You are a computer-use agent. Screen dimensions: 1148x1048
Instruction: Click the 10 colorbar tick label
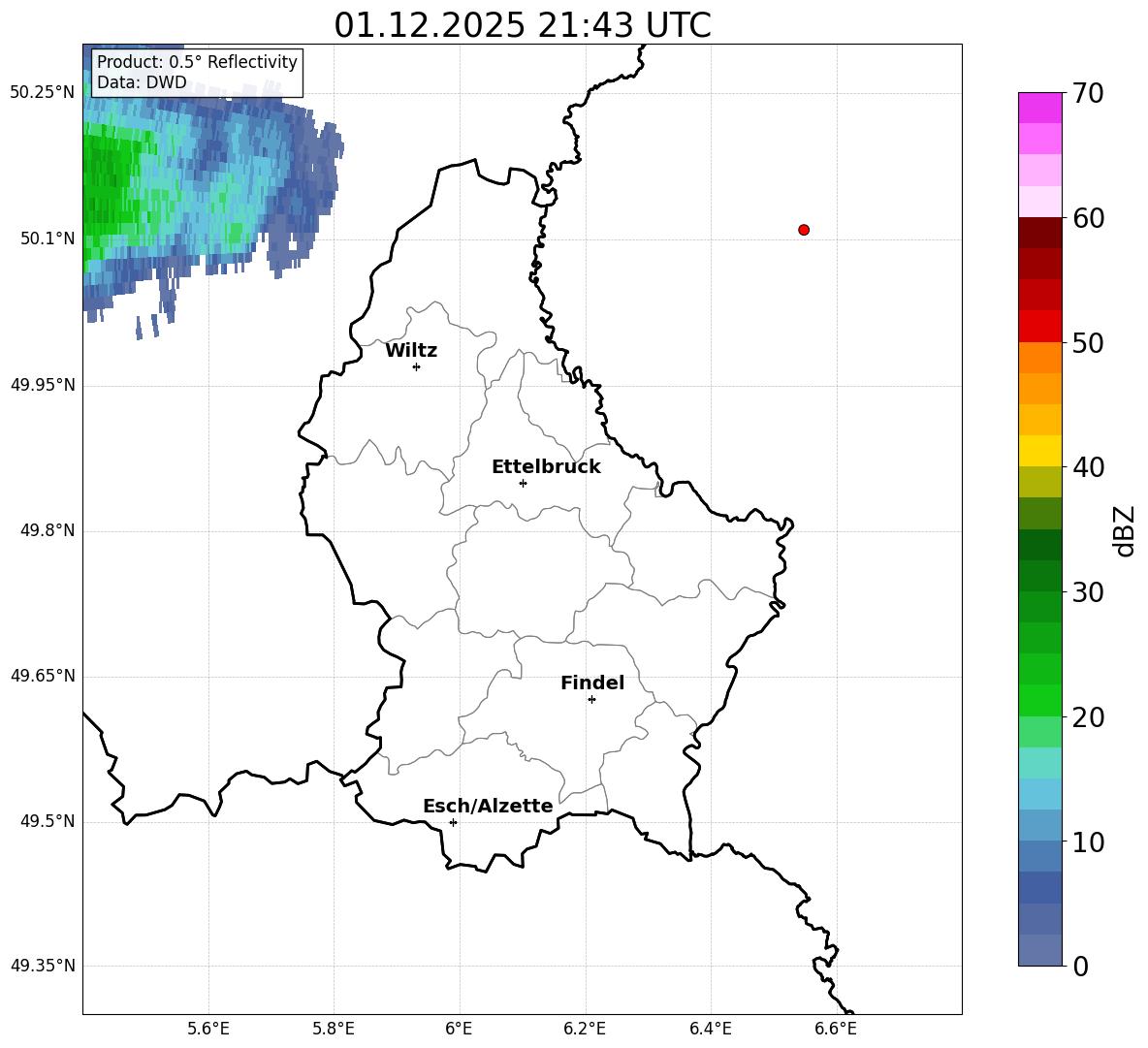[1088, 842]
